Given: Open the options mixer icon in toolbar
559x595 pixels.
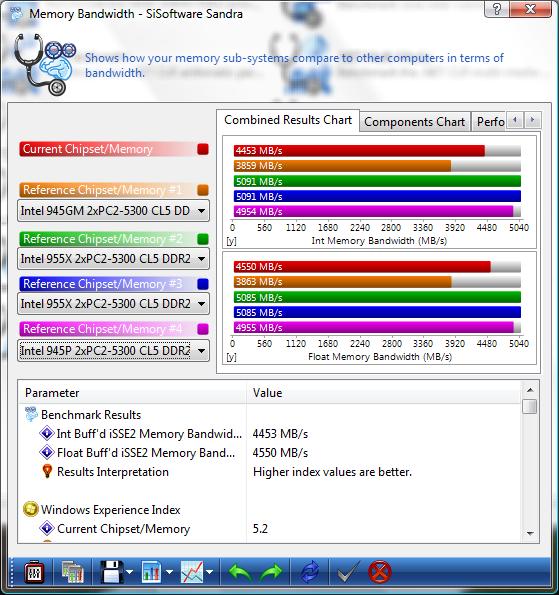Looking at the screenshot, I should pyautogui.click(x=34, y=572).
